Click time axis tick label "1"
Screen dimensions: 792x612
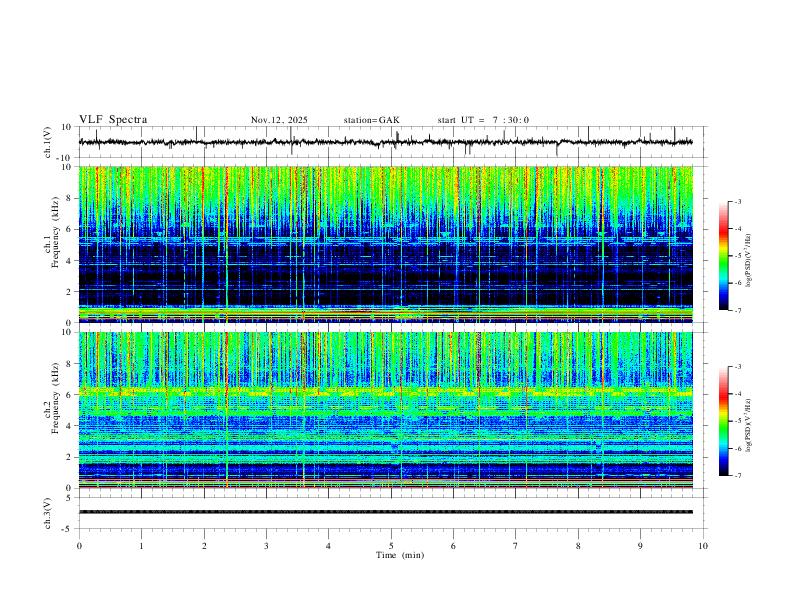[x=141, y=546]
